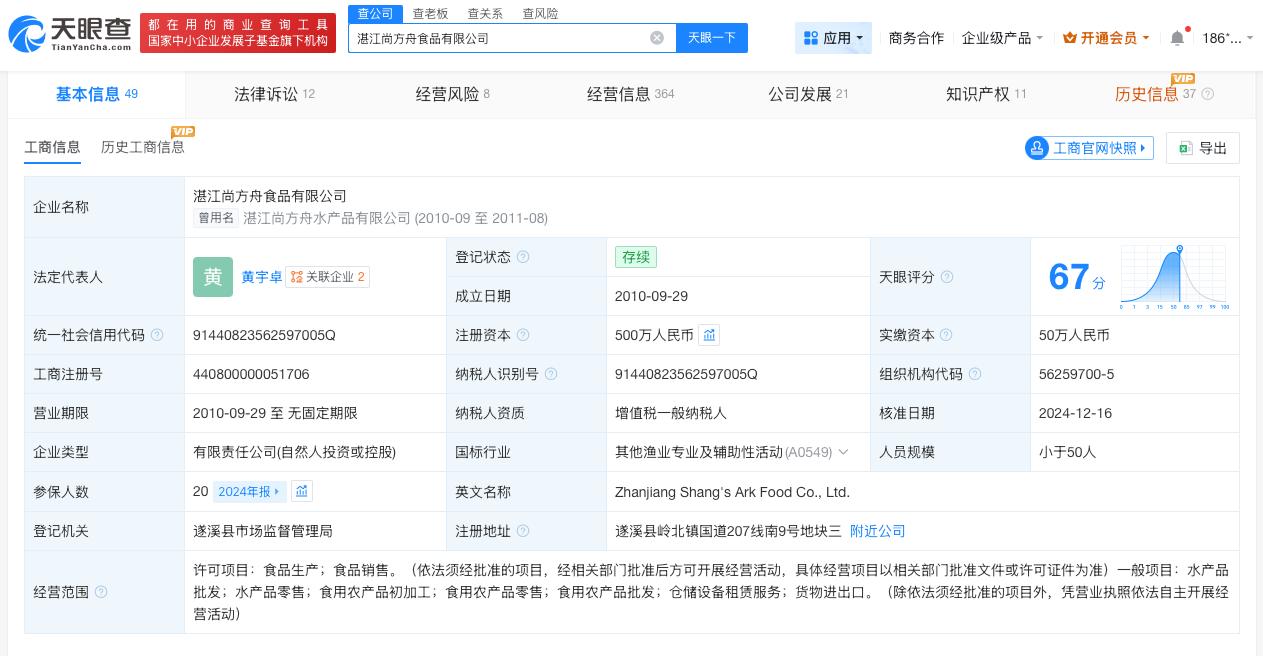
Task: Expand 国标行业 category chevron
Action: [x=843, y=452]
